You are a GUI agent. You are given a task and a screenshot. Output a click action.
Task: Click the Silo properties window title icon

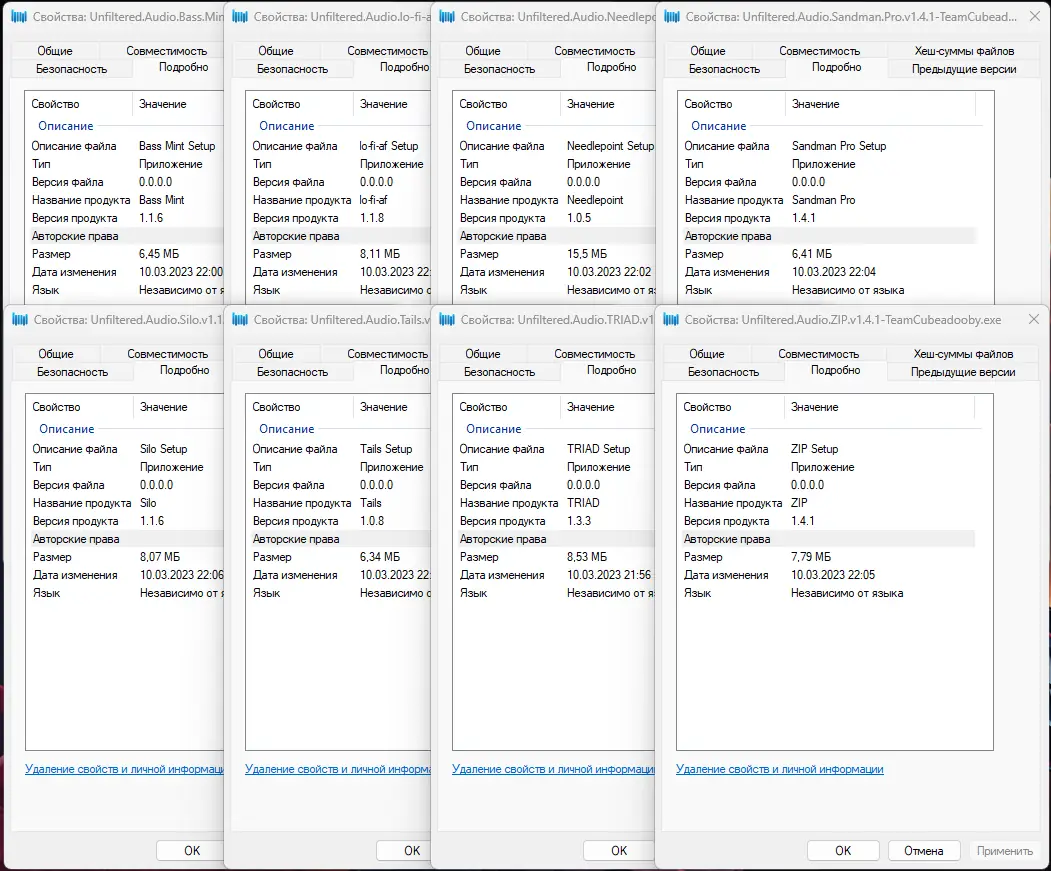click(20, 320)
